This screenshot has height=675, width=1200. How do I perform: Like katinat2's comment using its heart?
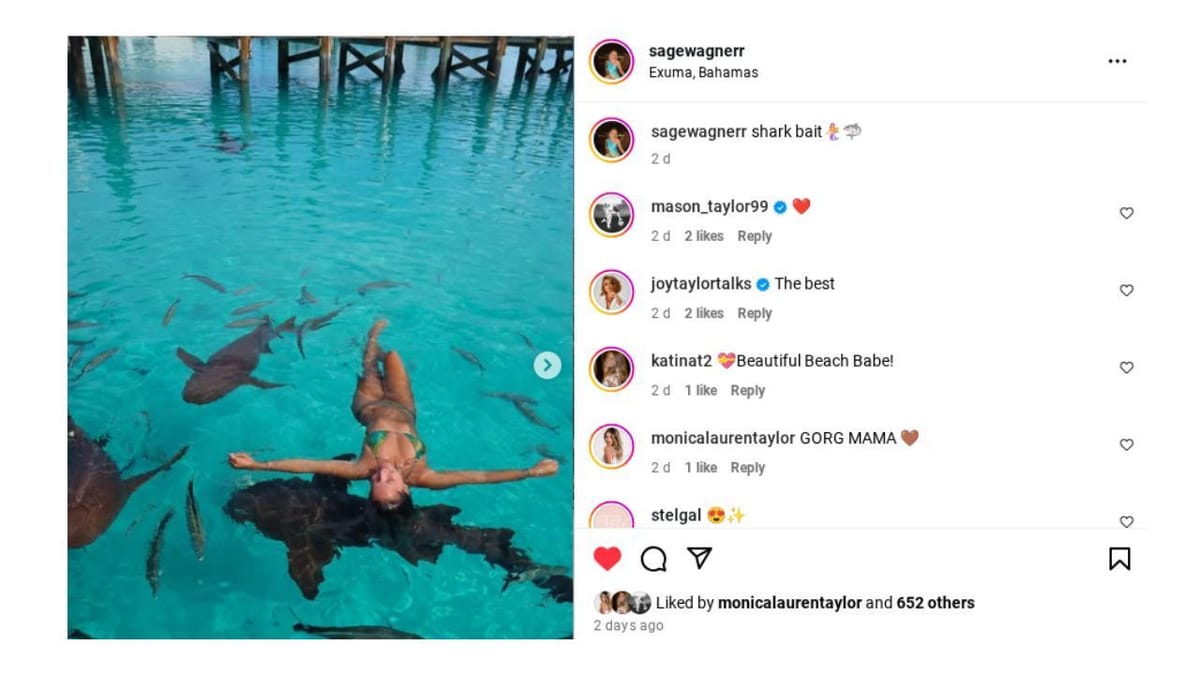click(x=1126, y=368)
